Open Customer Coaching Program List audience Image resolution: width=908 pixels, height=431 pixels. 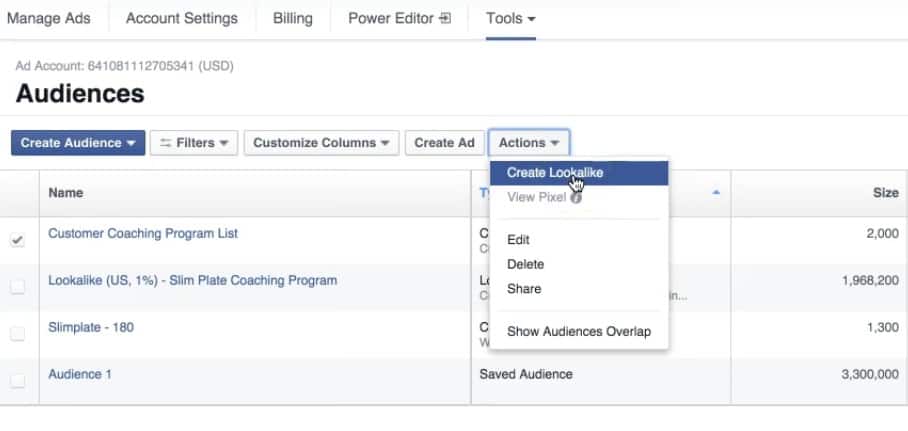(x=143, y=233)
